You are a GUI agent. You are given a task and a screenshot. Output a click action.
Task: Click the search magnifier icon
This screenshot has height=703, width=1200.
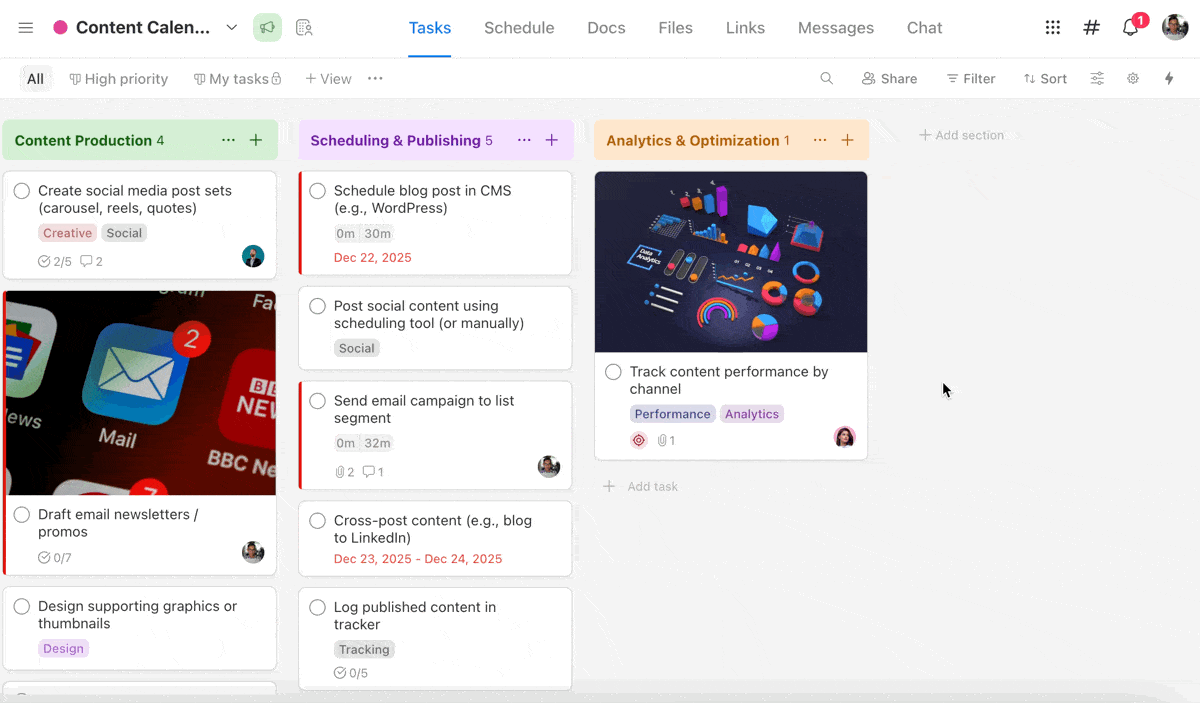827,79
